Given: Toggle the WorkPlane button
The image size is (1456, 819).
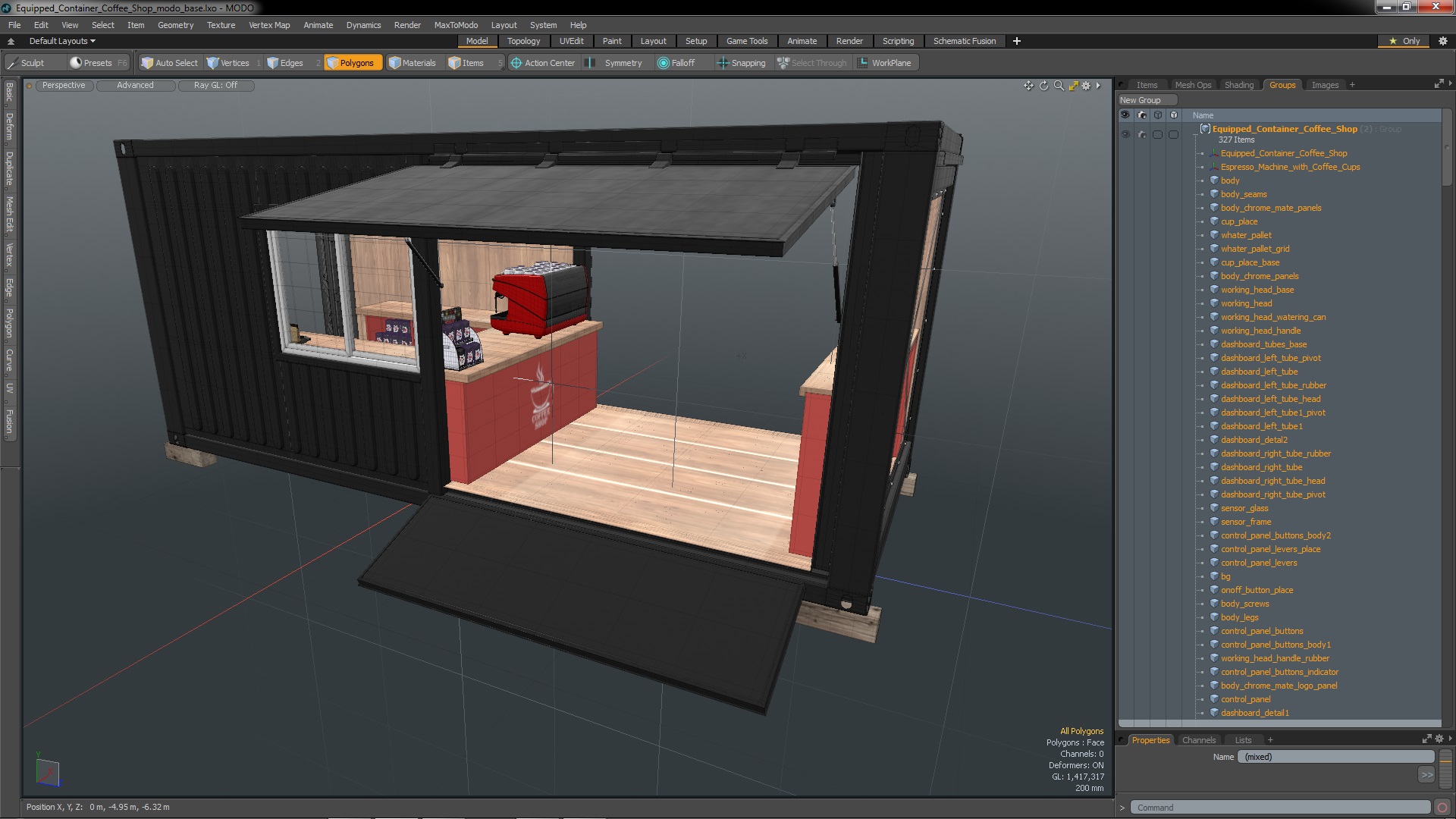Looking at the screenshot, I should pos(884,63).
